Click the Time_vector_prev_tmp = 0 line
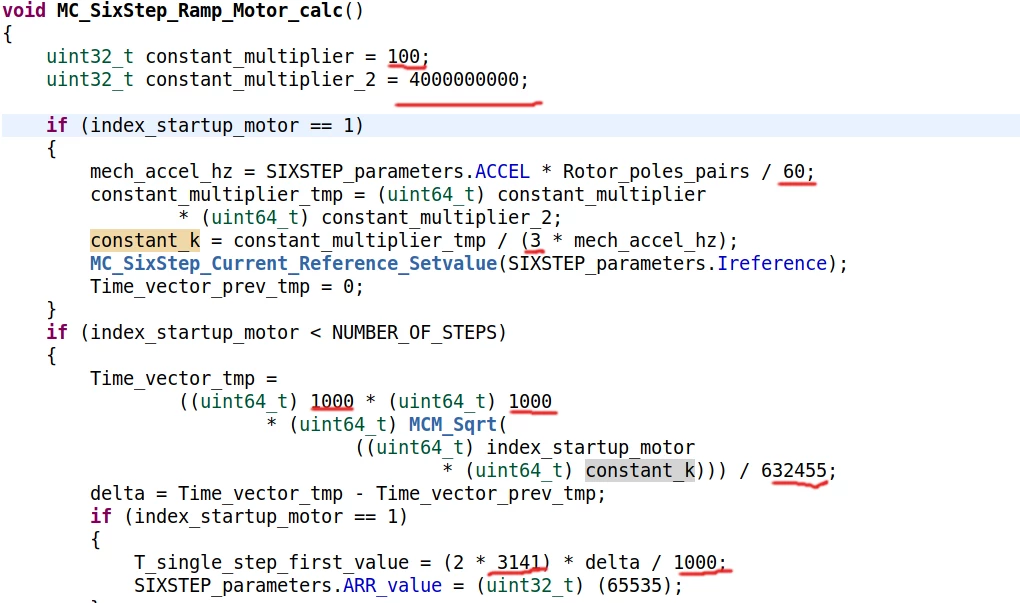The height and width of the screenshot is (603, 1020). point(226,287)
